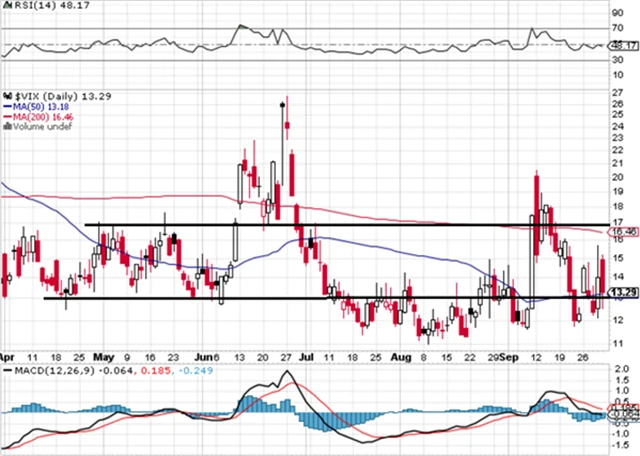Click the RSI(14) indicator icon
The image size is (640, 456).
[6, 6]
